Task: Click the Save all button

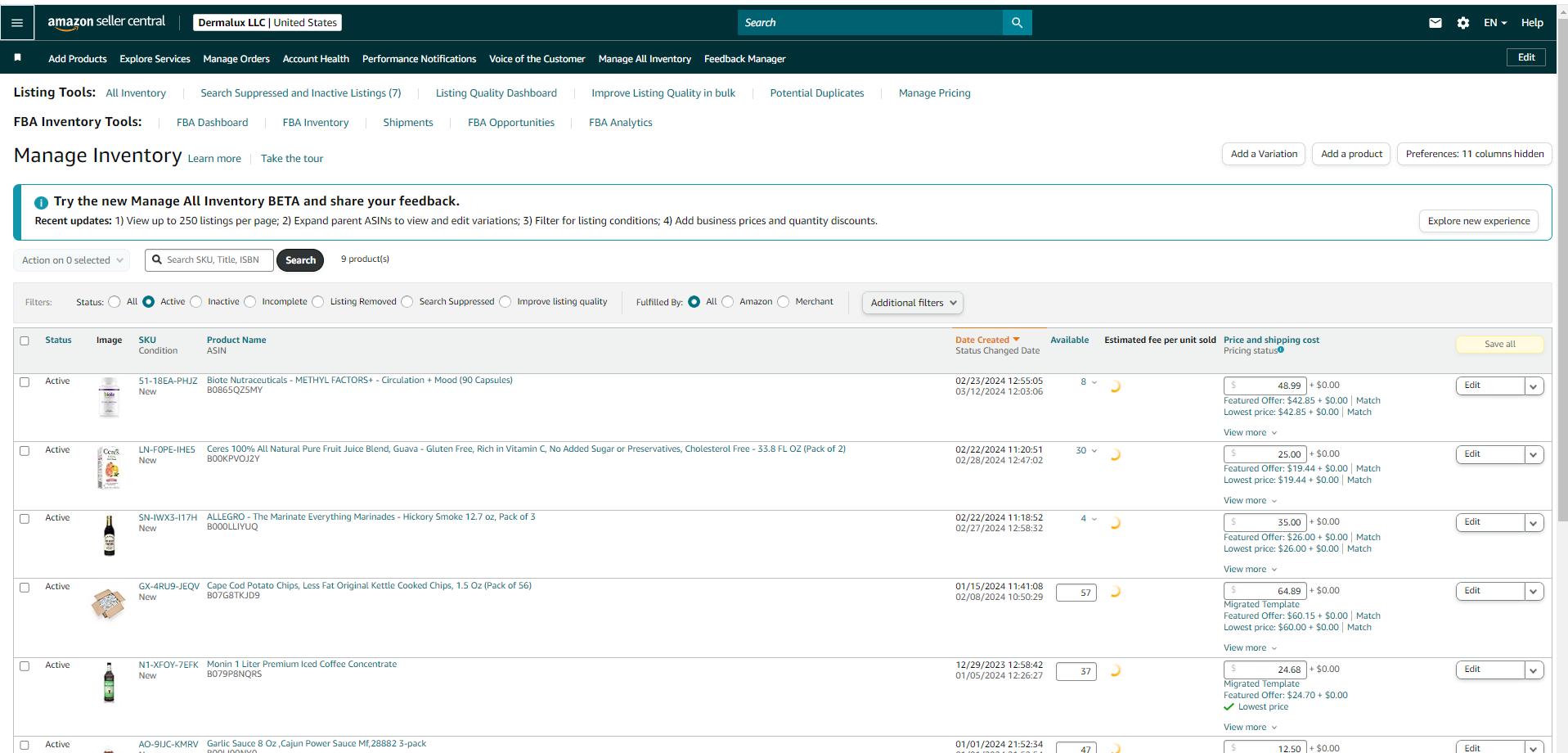Action: [x=1500, y=345]
